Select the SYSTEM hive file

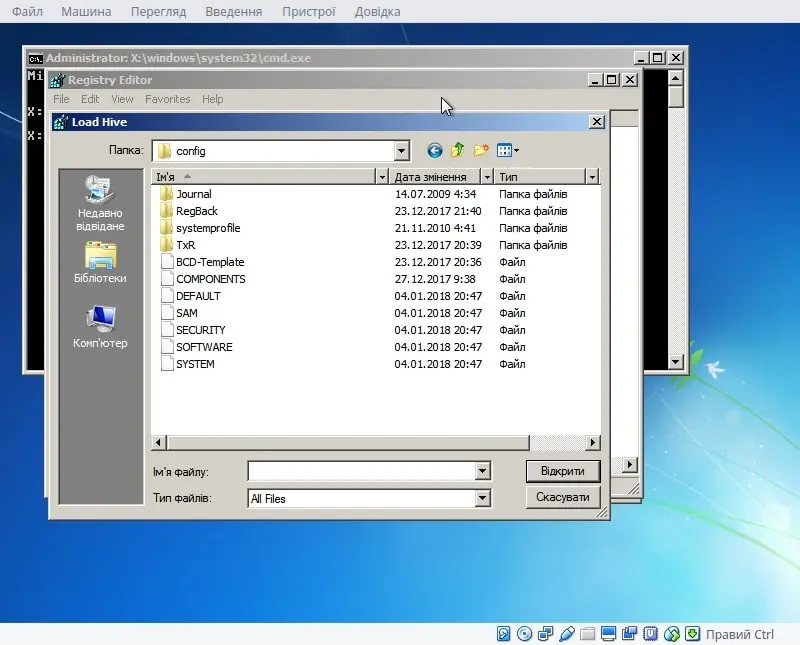click(195, 364)
